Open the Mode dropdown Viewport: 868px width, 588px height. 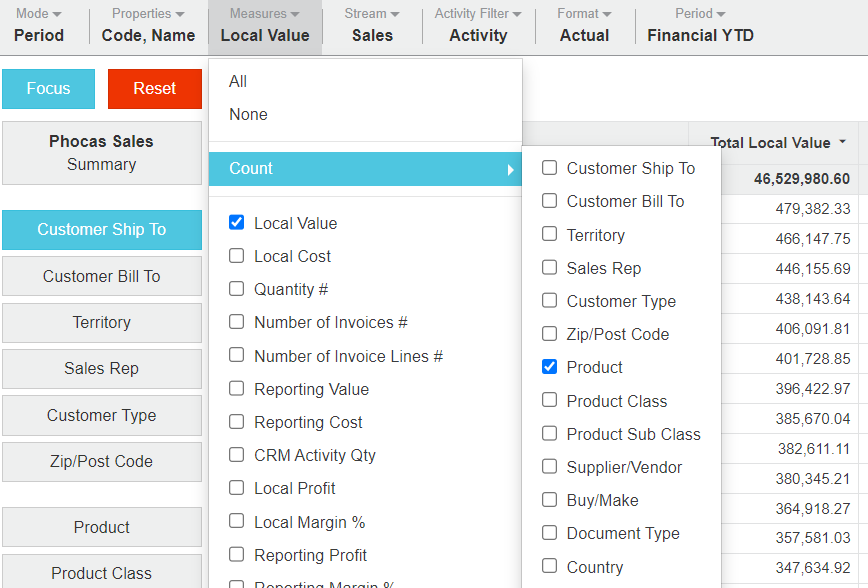(39, 26)
